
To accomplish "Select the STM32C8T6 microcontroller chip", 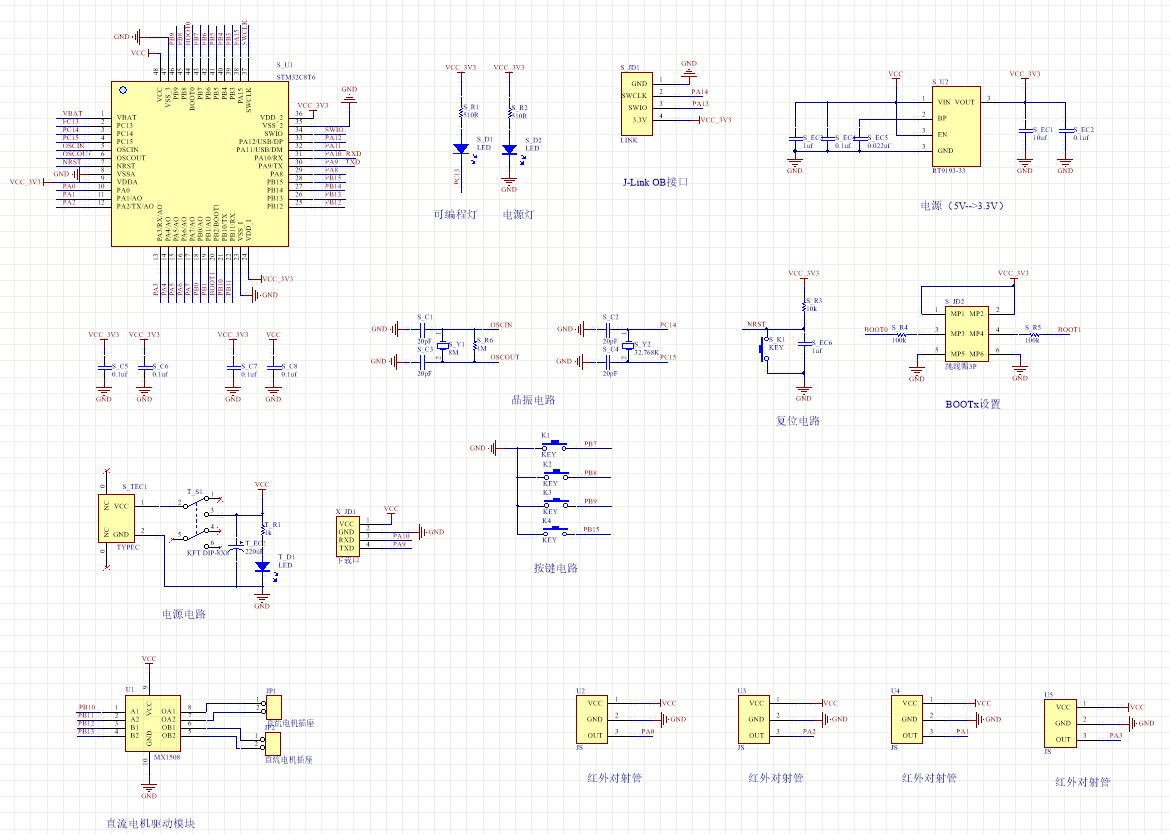I will tap(200, 163).
